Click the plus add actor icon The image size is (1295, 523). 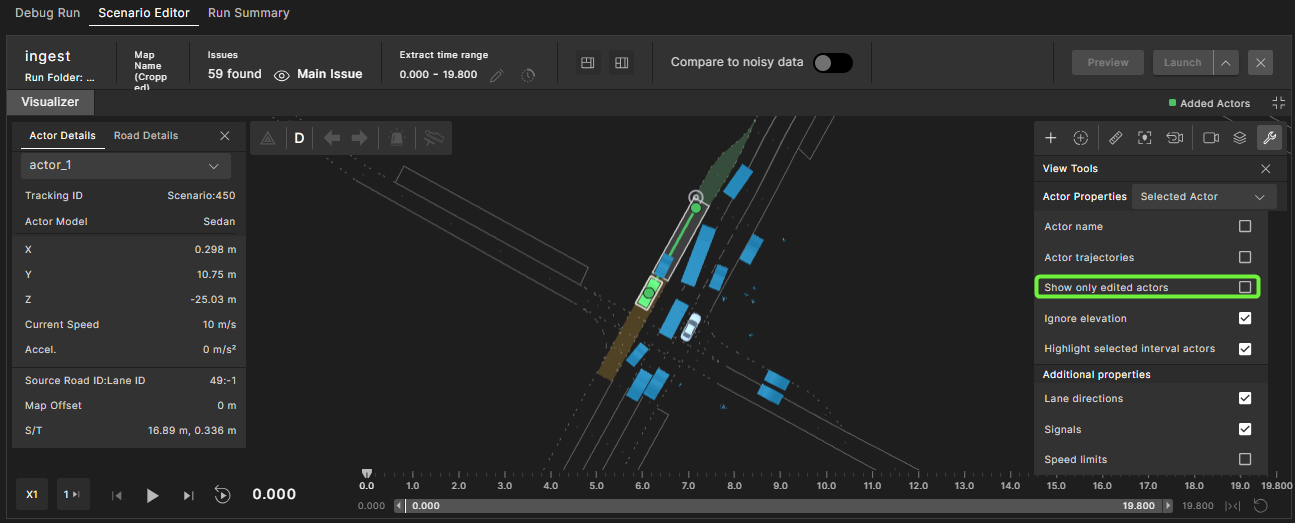pyautogui.click(x=1050, y=138)
